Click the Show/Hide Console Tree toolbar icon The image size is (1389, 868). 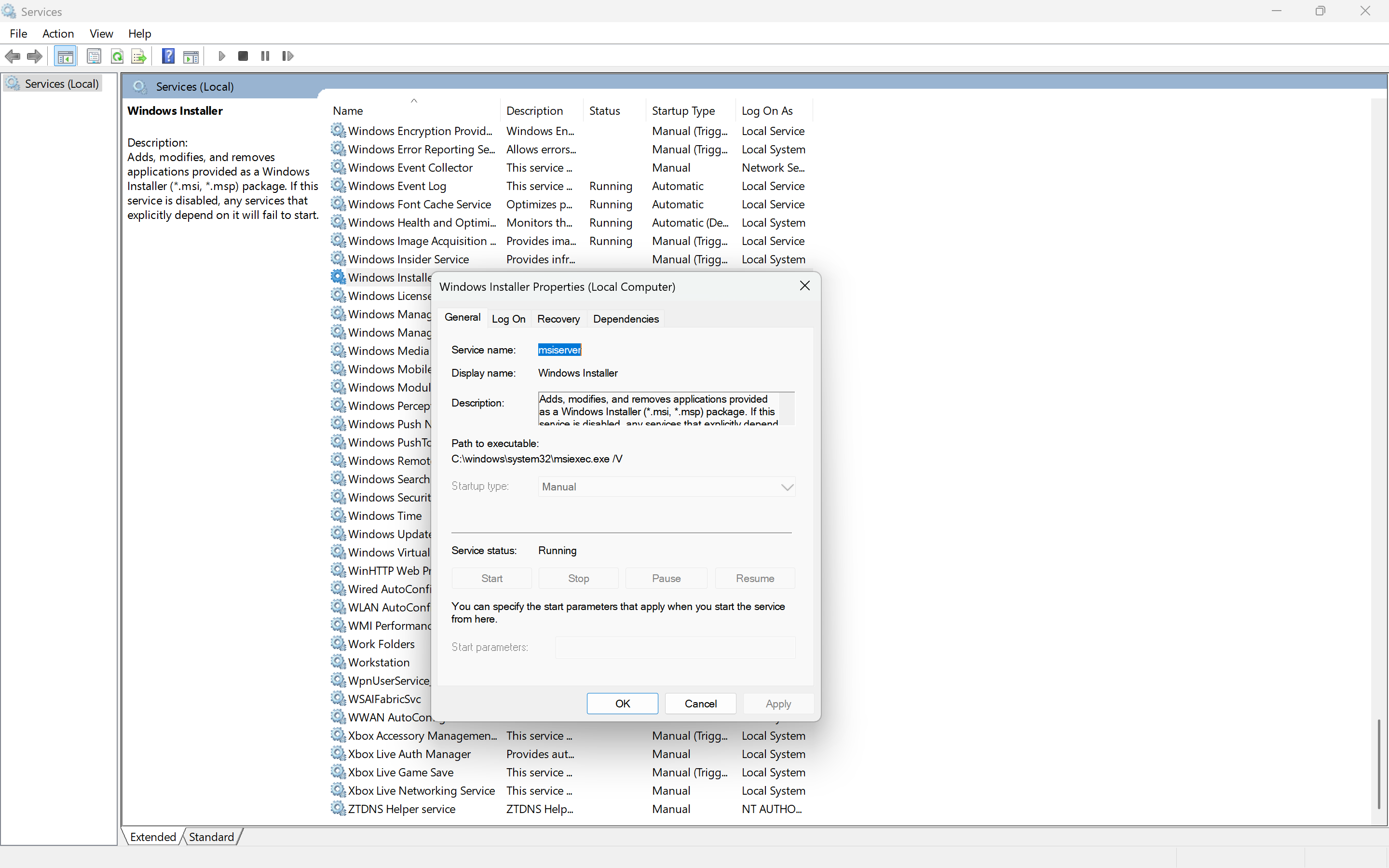(65, 56)
